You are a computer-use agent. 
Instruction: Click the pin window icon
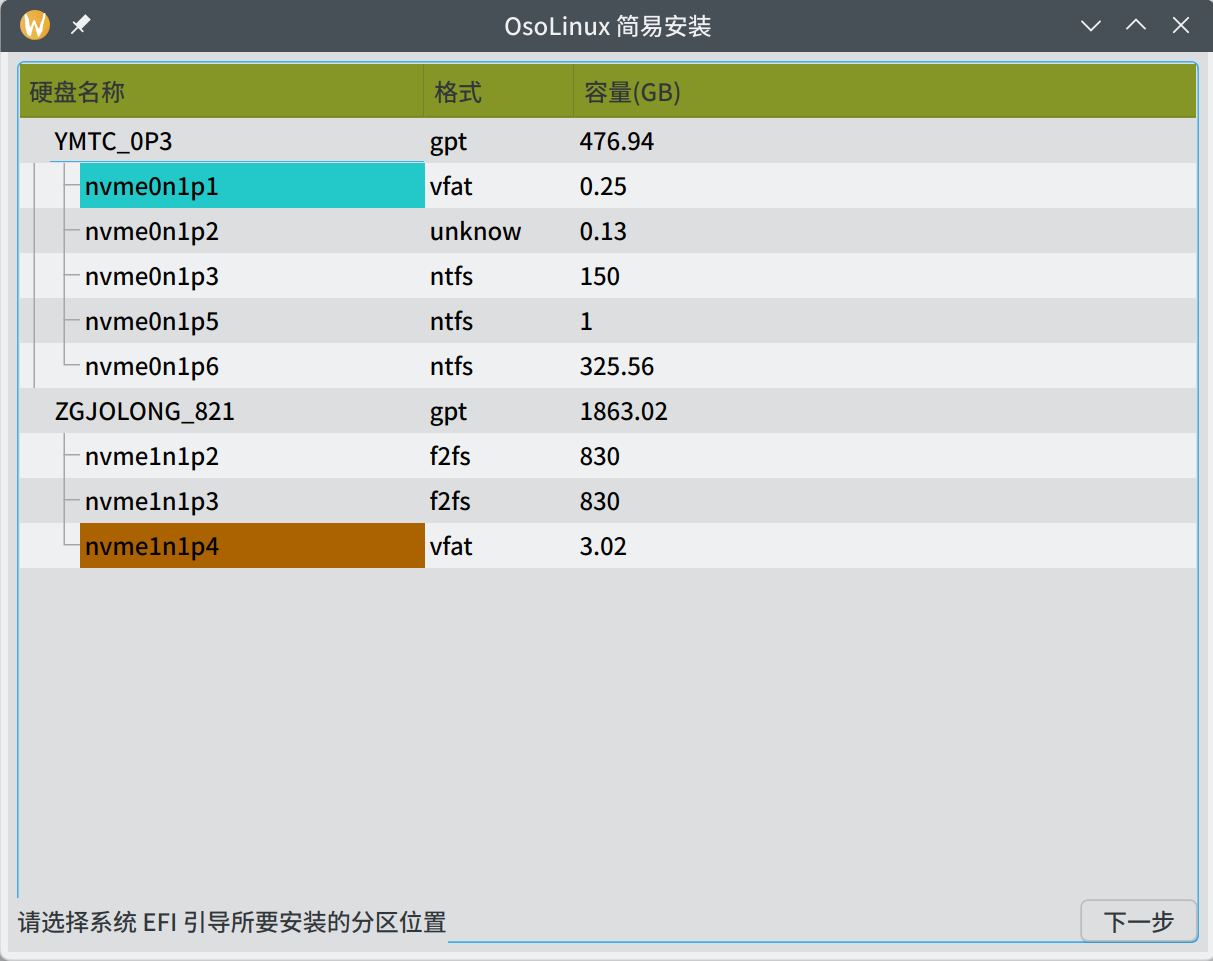pos(80,25)
